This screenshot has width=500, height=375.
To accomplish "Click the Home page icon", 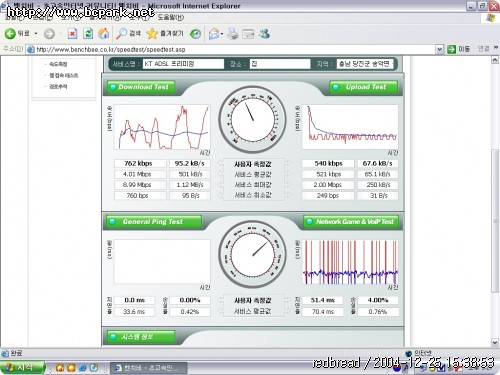I will point(103,34).
